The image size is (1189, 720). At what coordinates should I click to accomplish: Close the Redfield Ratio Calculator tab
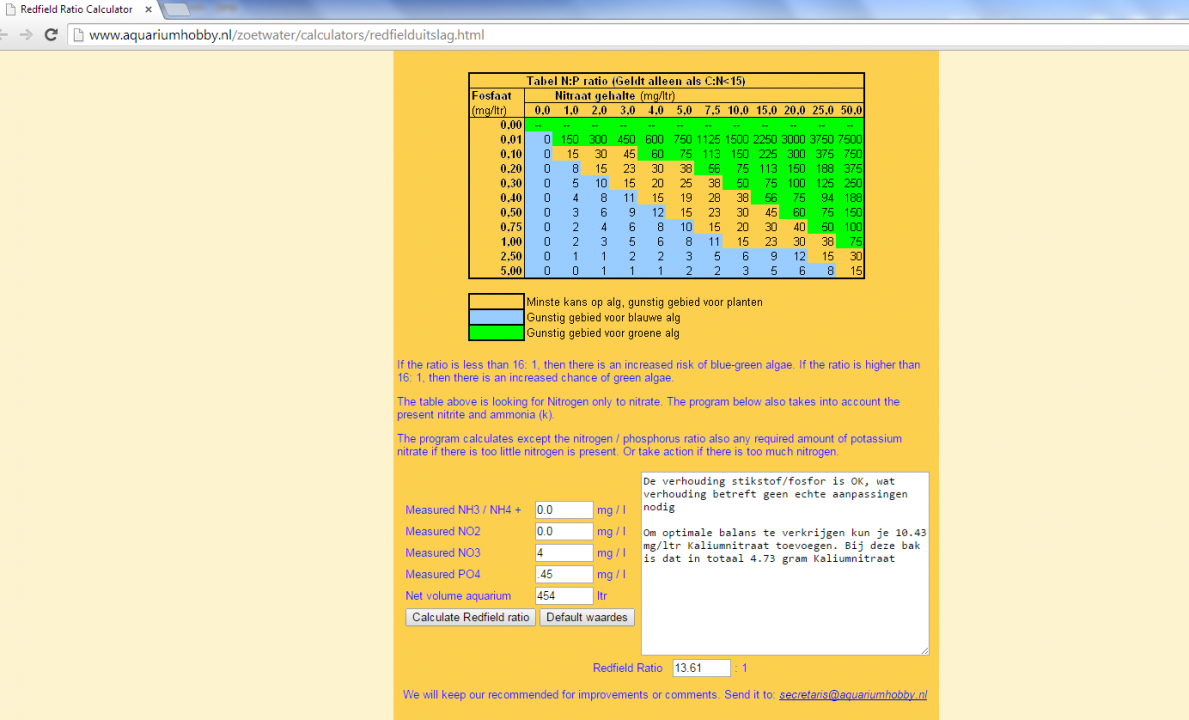click(x=148, y=10)
